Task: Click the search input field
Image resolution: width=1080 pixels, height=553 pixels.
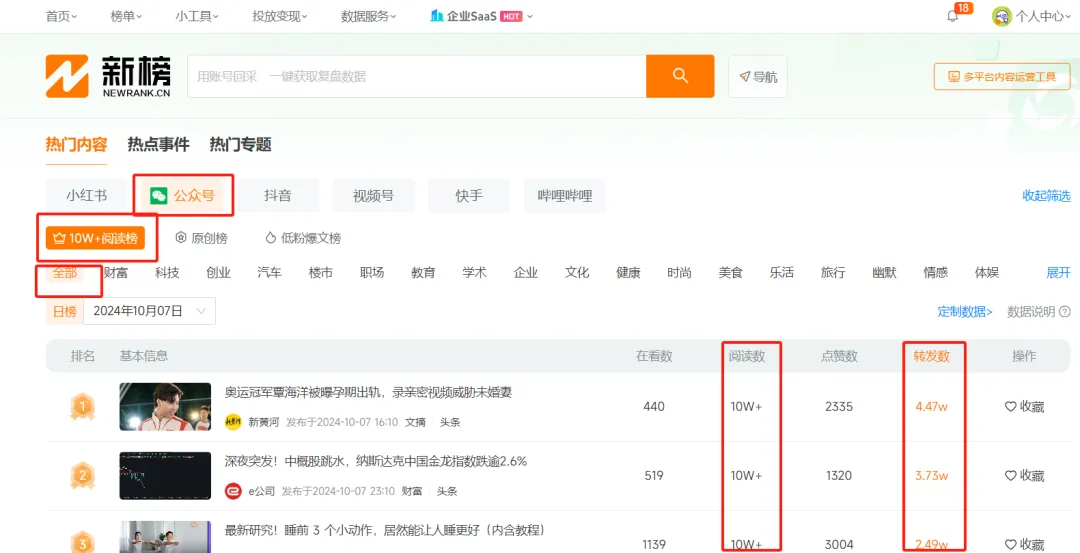Action: pos(417,76)
